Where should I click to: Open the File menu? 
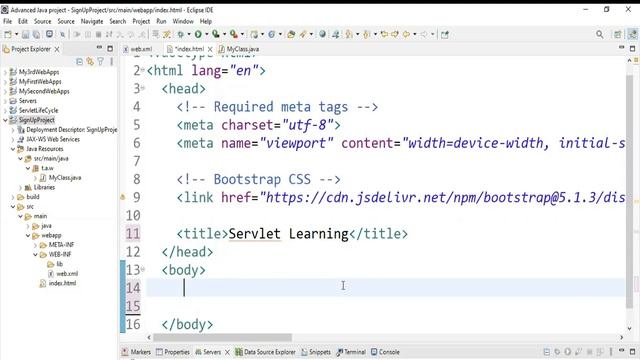[x=8, y=21]
